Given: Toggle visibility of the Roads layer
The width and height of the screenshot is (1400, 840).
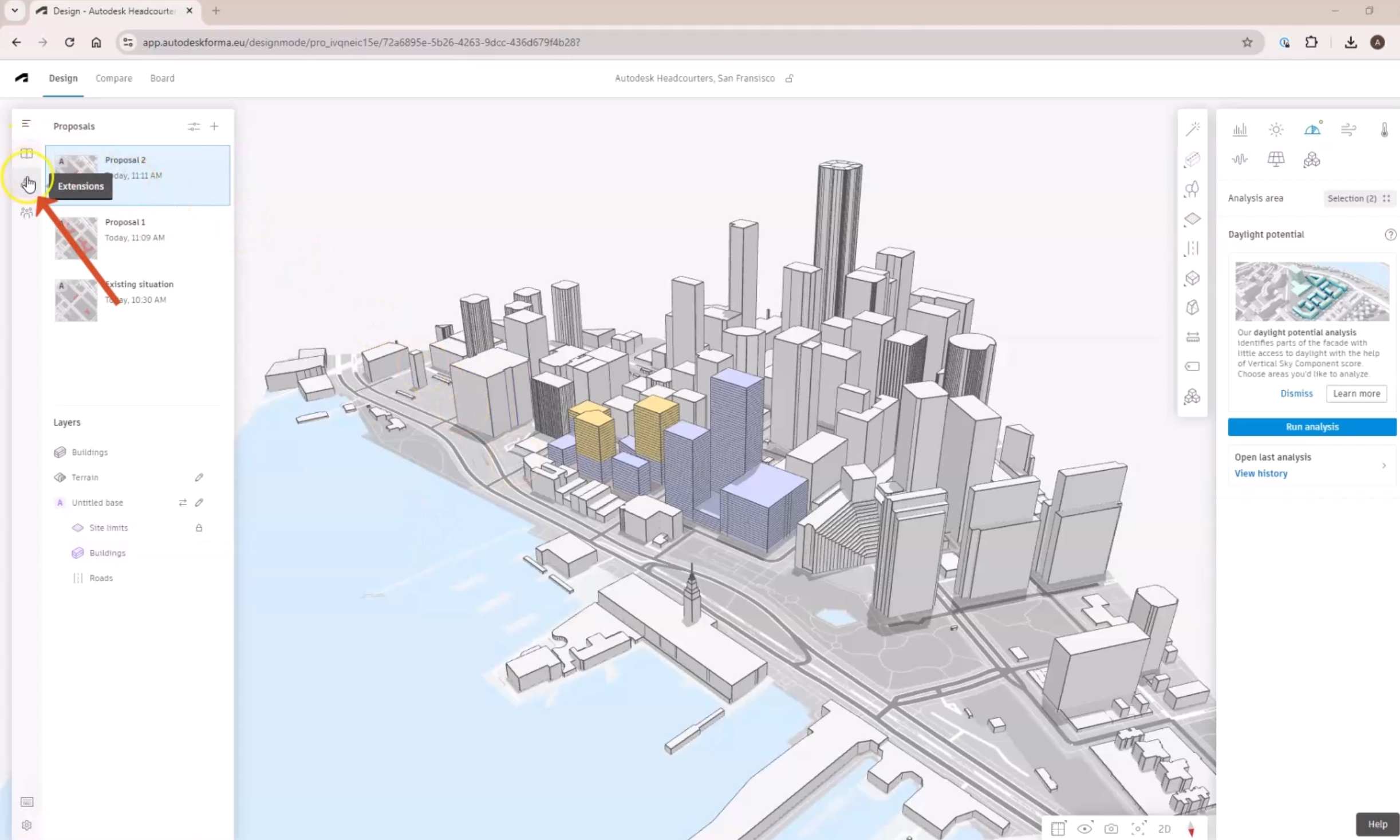Looking at the screenshot, I should [78, 578].
